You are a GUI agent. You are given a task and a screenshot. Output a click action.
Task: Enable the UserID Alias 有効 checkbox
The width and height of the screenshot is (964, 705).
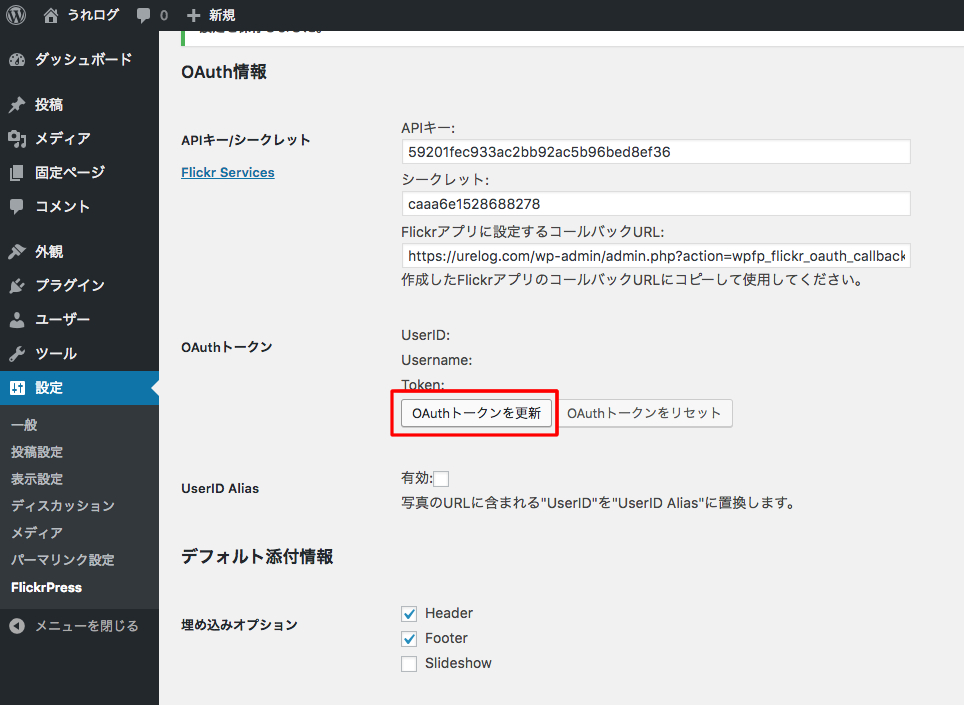pos(441,479)
